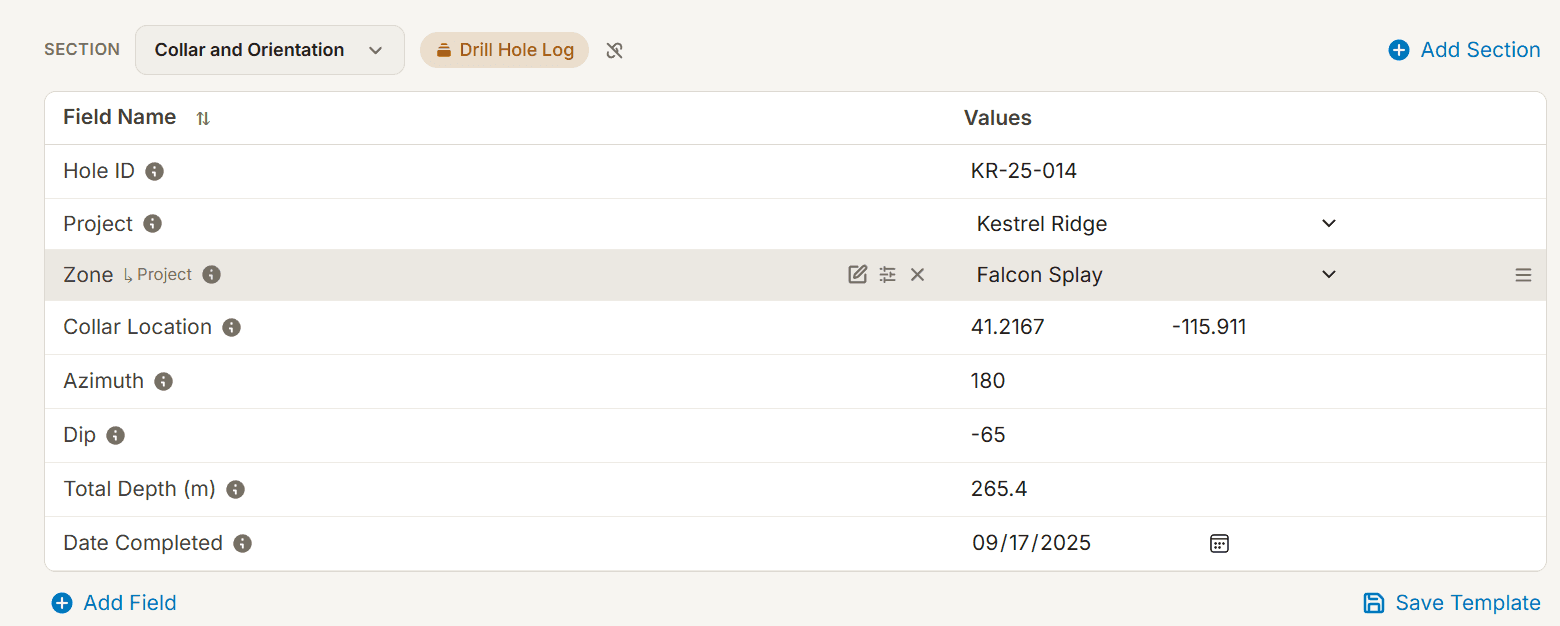This screenshot has height=626, width=1560.
Task: Click info icon next to Date Completed
Action: (242, 544)
